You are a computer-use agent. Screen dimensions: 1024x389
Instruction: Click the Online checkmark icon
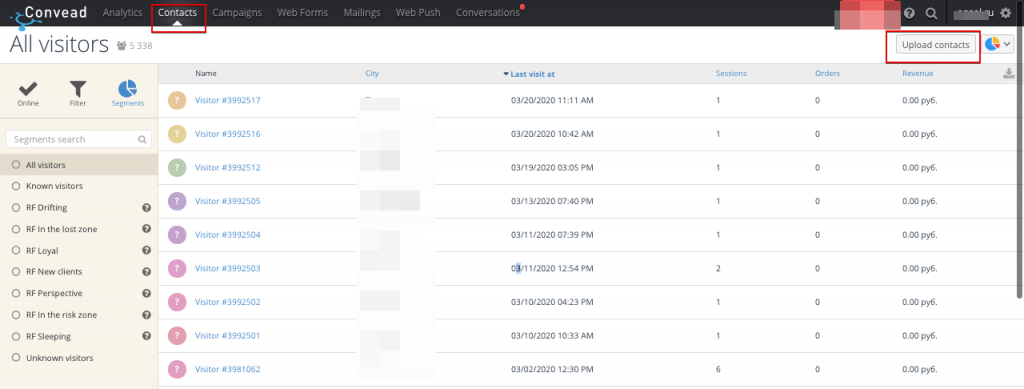pyautogui.click(x=28, y=89)
